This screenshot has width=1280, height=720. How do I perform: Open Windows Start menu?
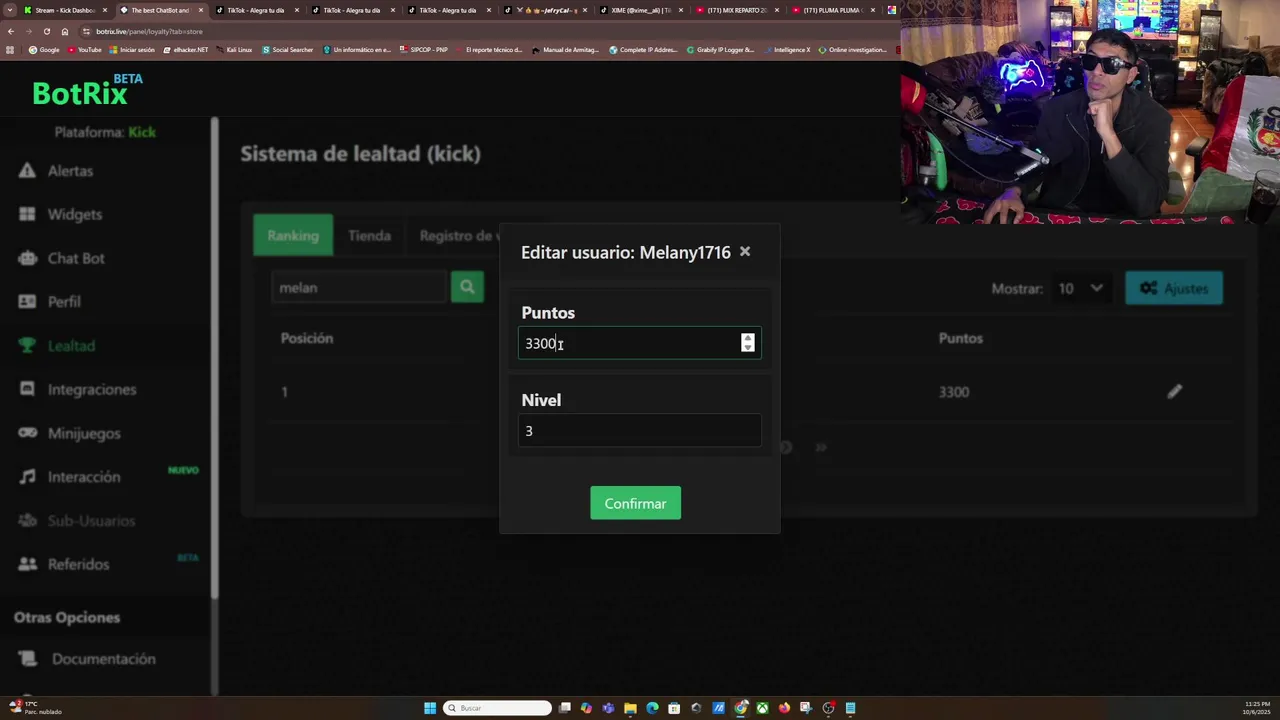click(x=430, y=708)
